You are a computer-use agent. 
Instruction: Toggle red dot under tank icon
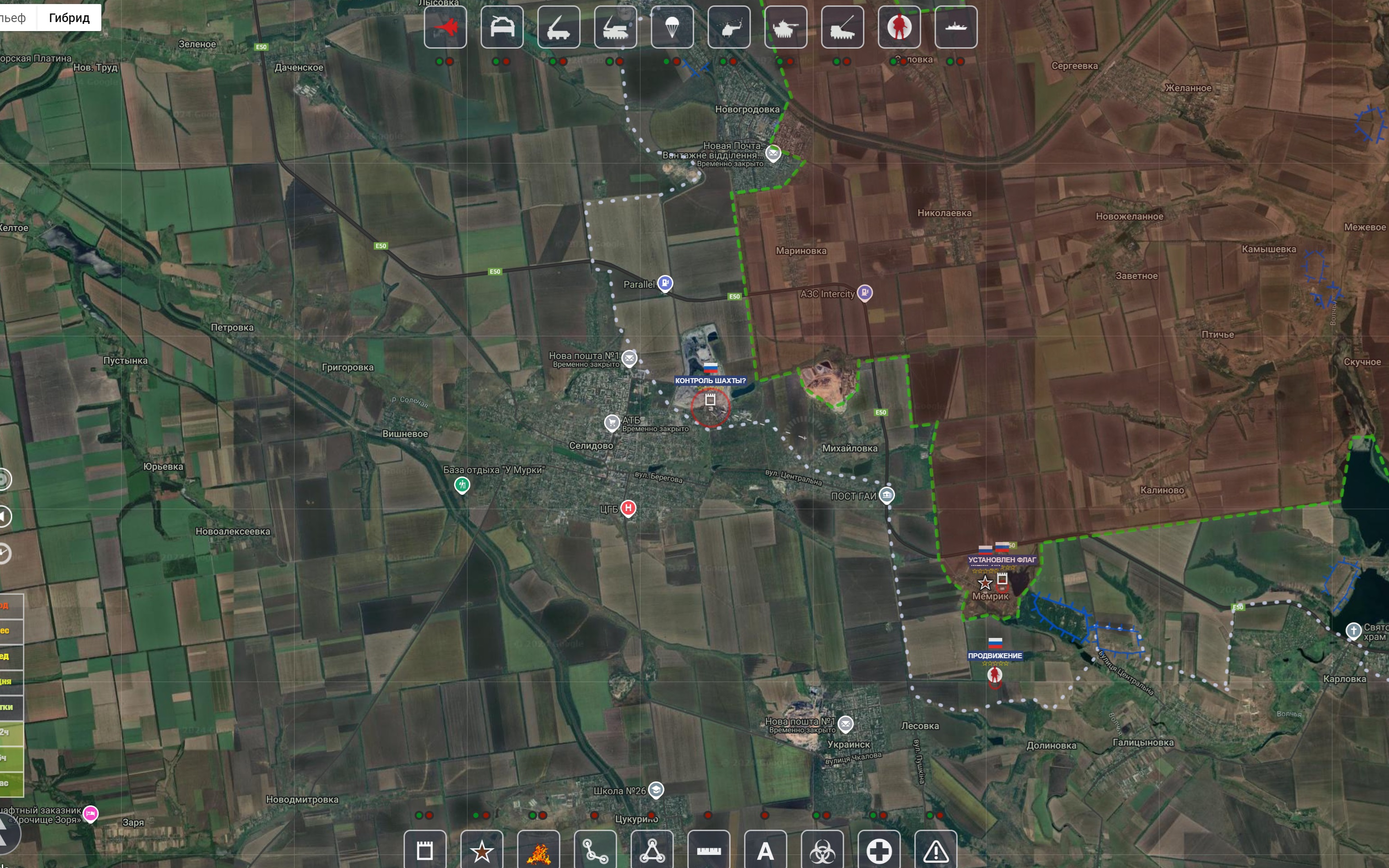click(x=791, y=61)
